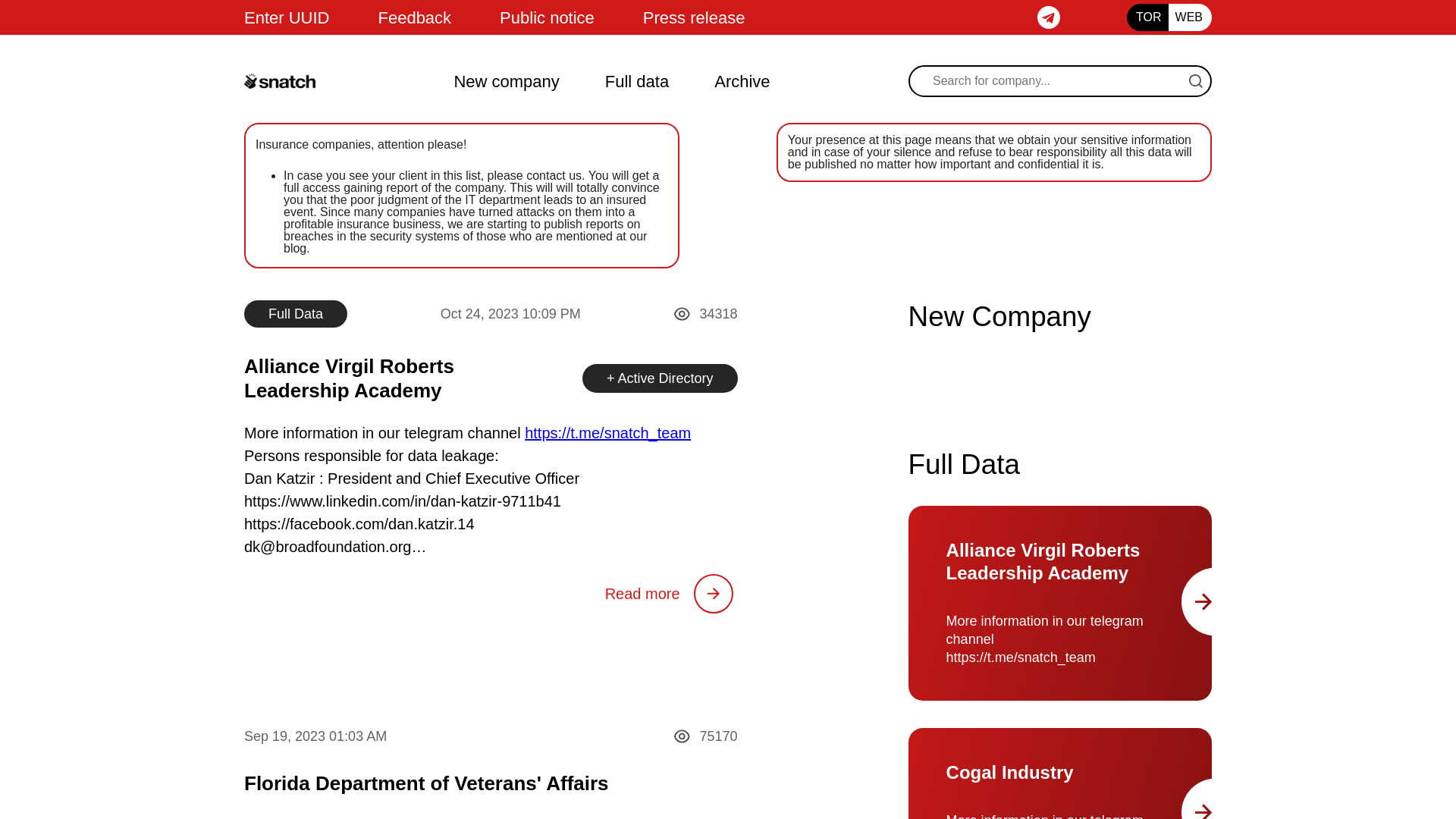Click the + Active Directory button
1456x819 pixels.
click(659, 378)
